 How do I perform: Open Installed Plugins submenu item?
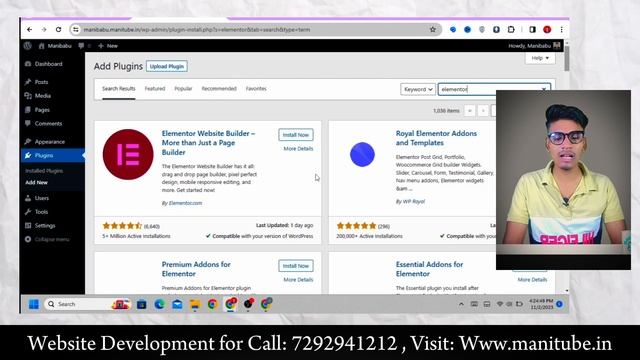coord(44,171)
